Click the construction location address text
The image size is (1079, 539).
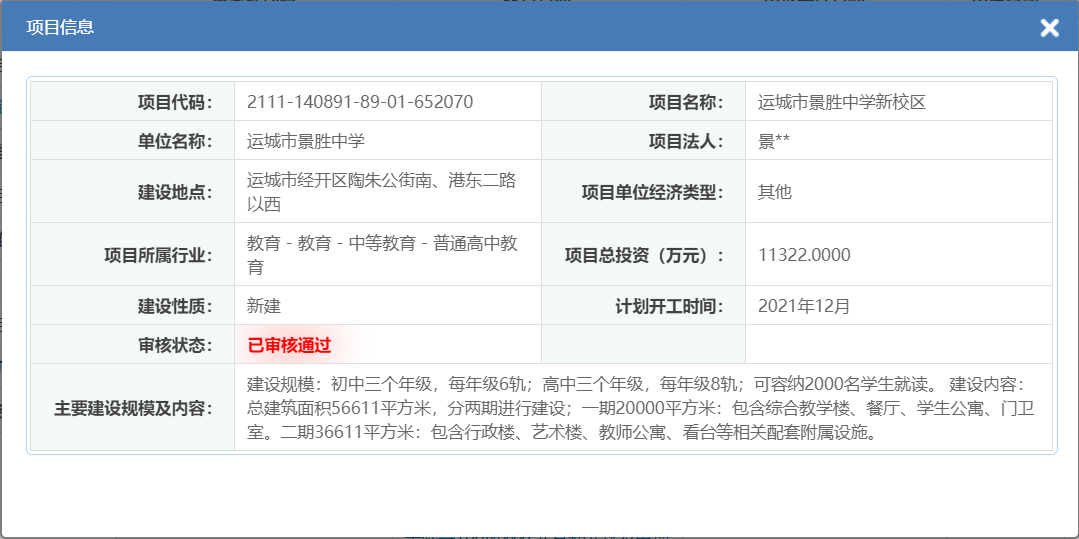coord(381,192)
